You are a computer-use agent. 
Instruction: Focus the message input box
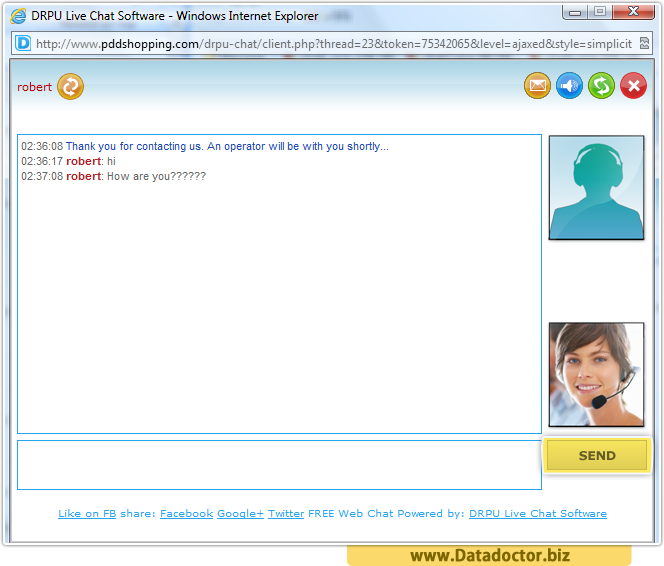point(279,465)
